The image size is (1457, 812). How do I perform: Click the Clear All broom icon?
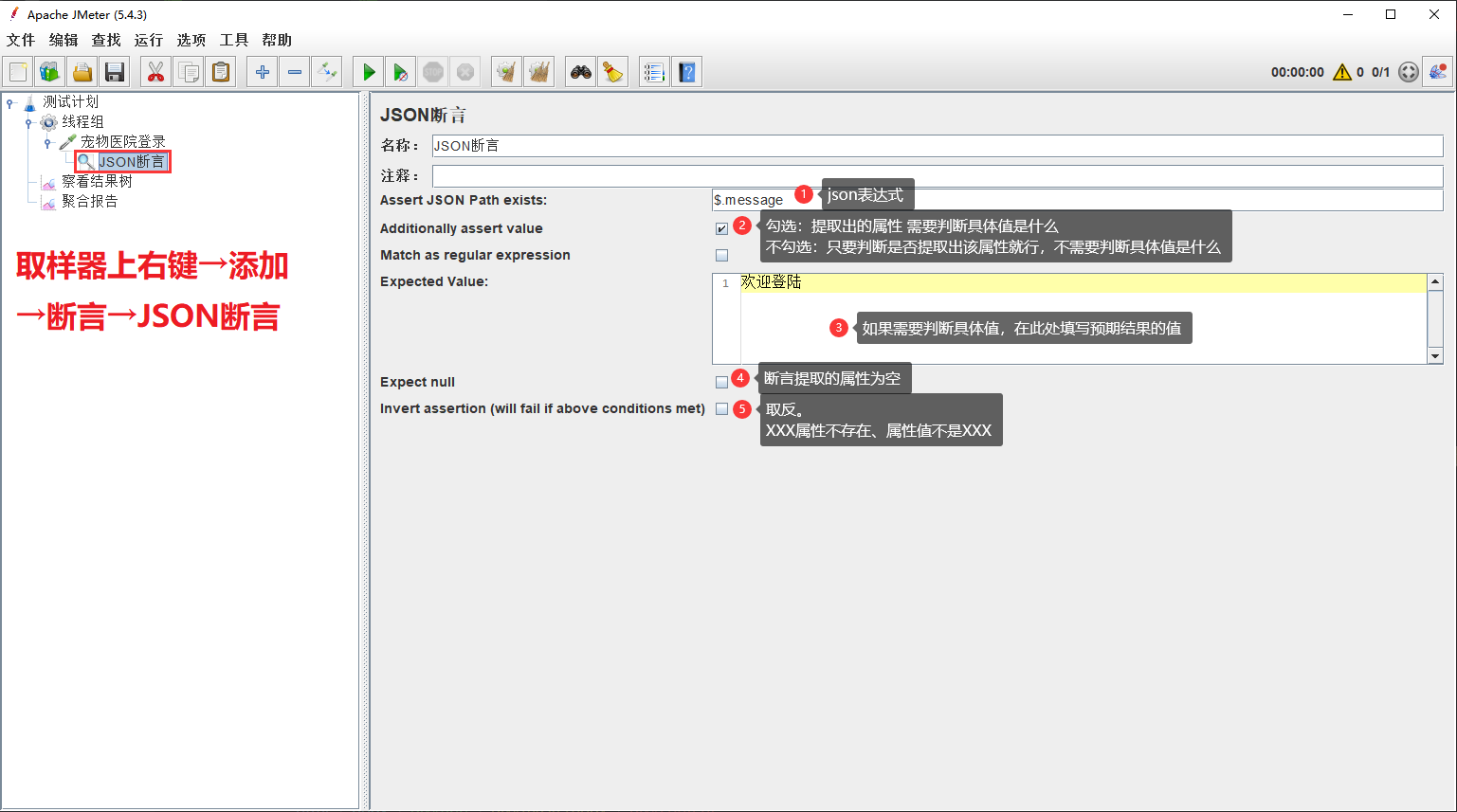pyautogui.click(x=539, y=72)
